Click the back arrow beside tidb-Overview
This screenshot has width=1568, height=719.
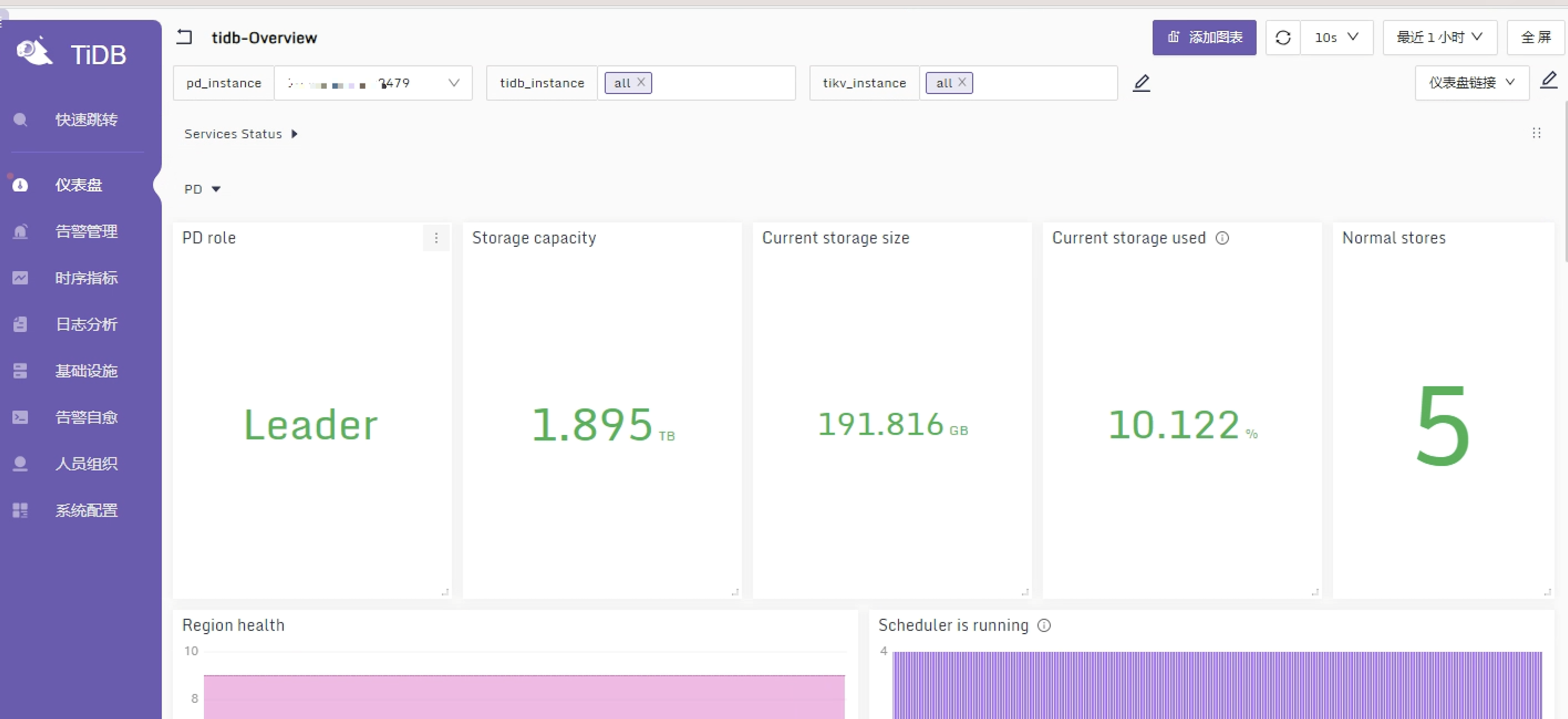(x=184, y=38)
